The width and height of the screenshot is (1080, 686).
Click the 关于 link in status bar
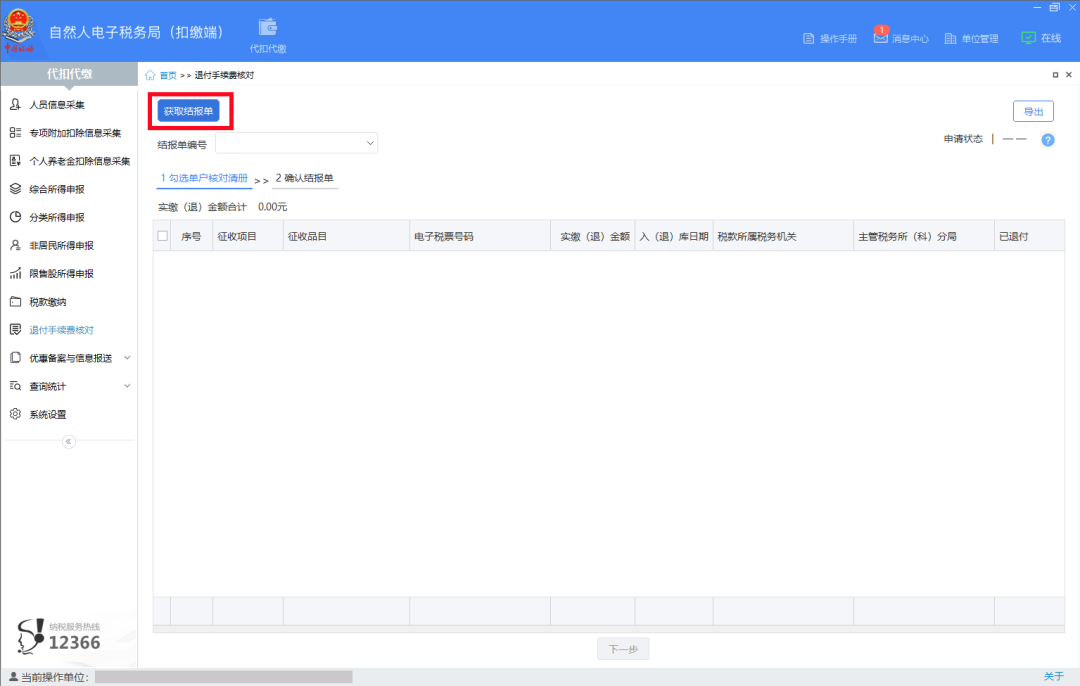(1053, 676)
